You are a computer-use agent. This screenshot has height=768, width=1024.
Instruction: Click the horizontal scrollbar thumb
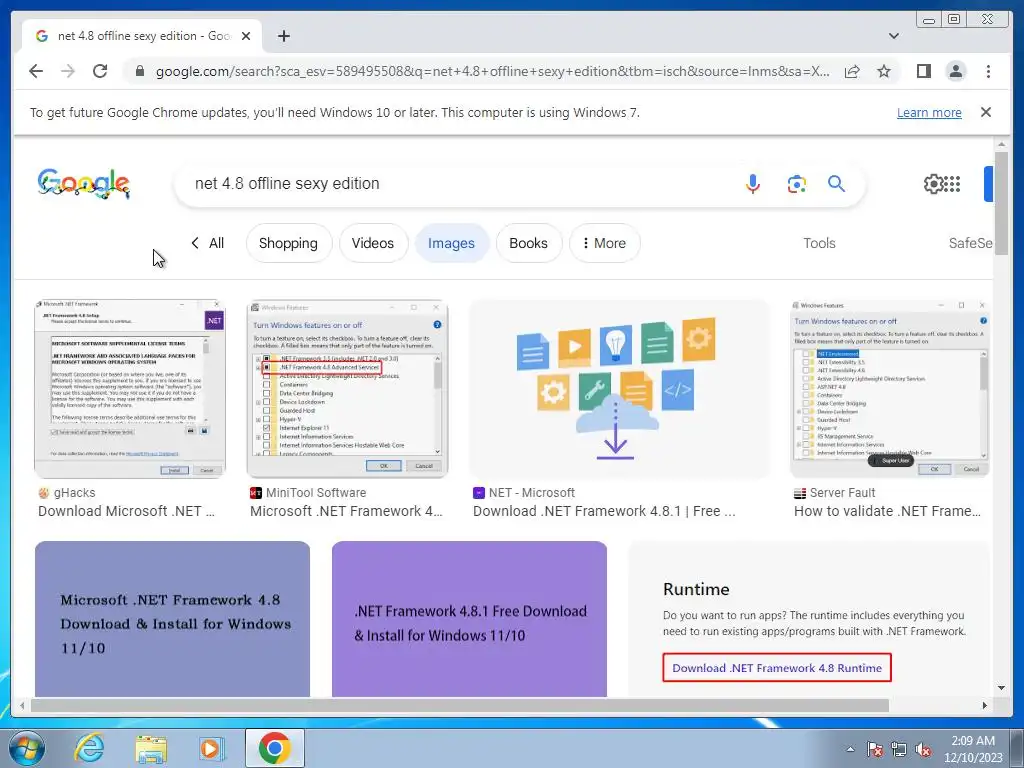pyautogui.click(x=460, y=705)
